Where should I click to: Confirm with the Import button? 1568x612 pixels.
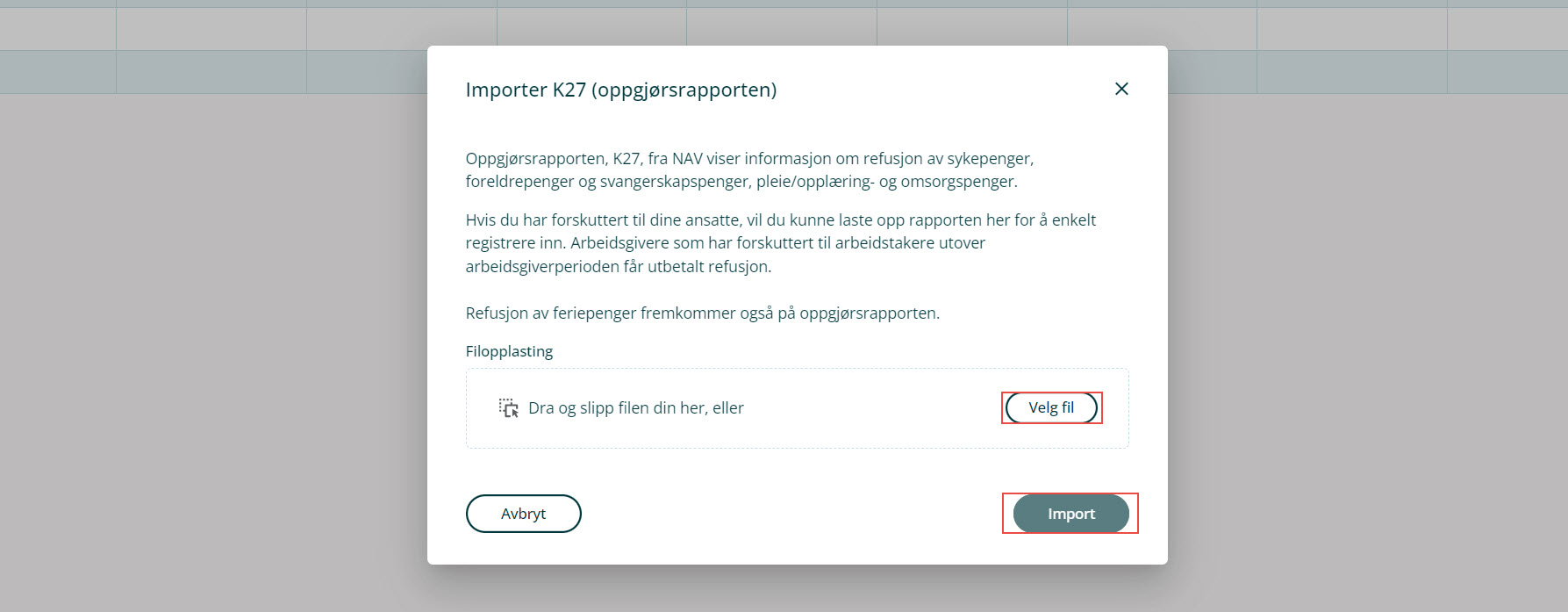coord(1070,514)
